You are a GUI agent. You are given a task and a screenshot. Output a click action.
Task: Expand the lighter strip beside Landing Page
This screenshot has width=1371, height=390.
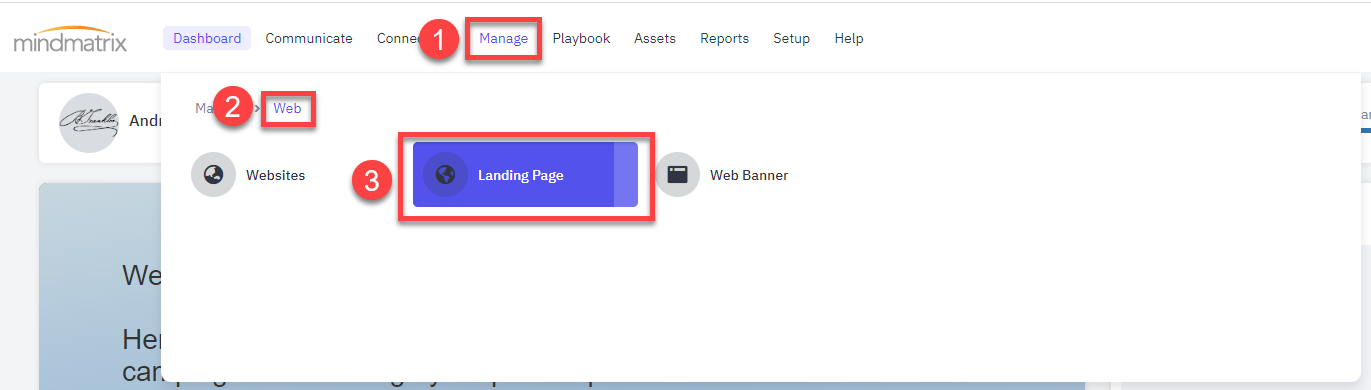(x=625, y=175)
